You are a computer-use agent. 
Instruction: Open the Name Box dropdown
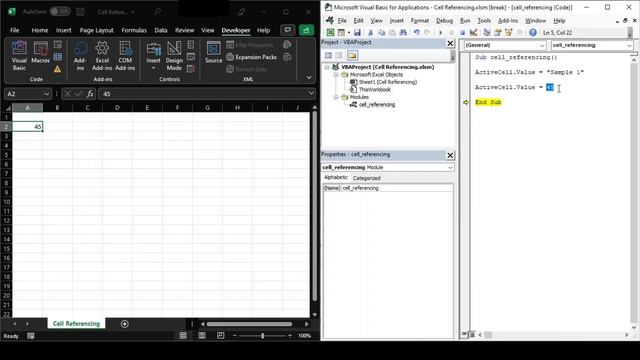(47, 94)
